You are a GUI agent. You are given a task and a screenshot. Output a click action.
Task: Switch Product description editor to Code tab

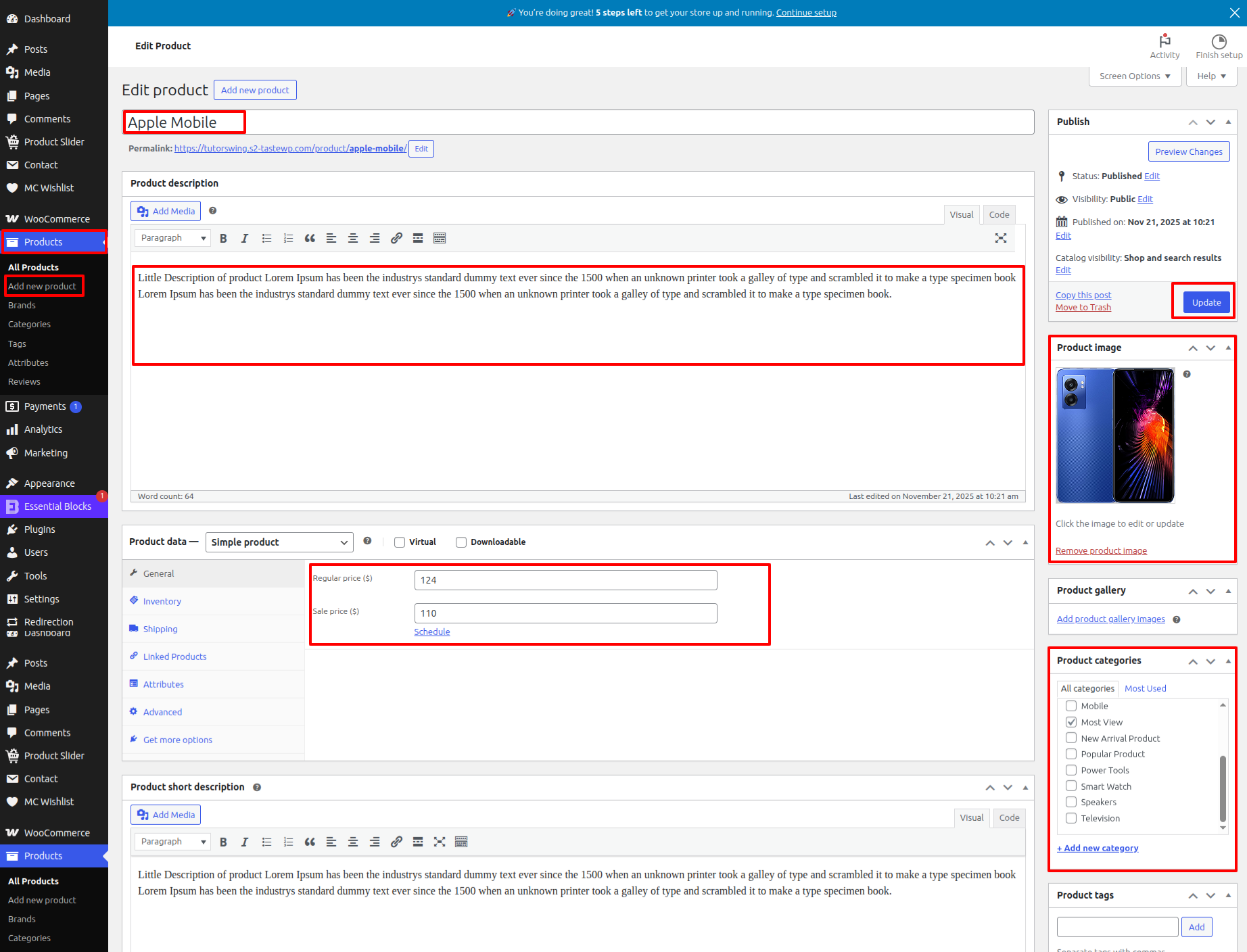(999, 214)
